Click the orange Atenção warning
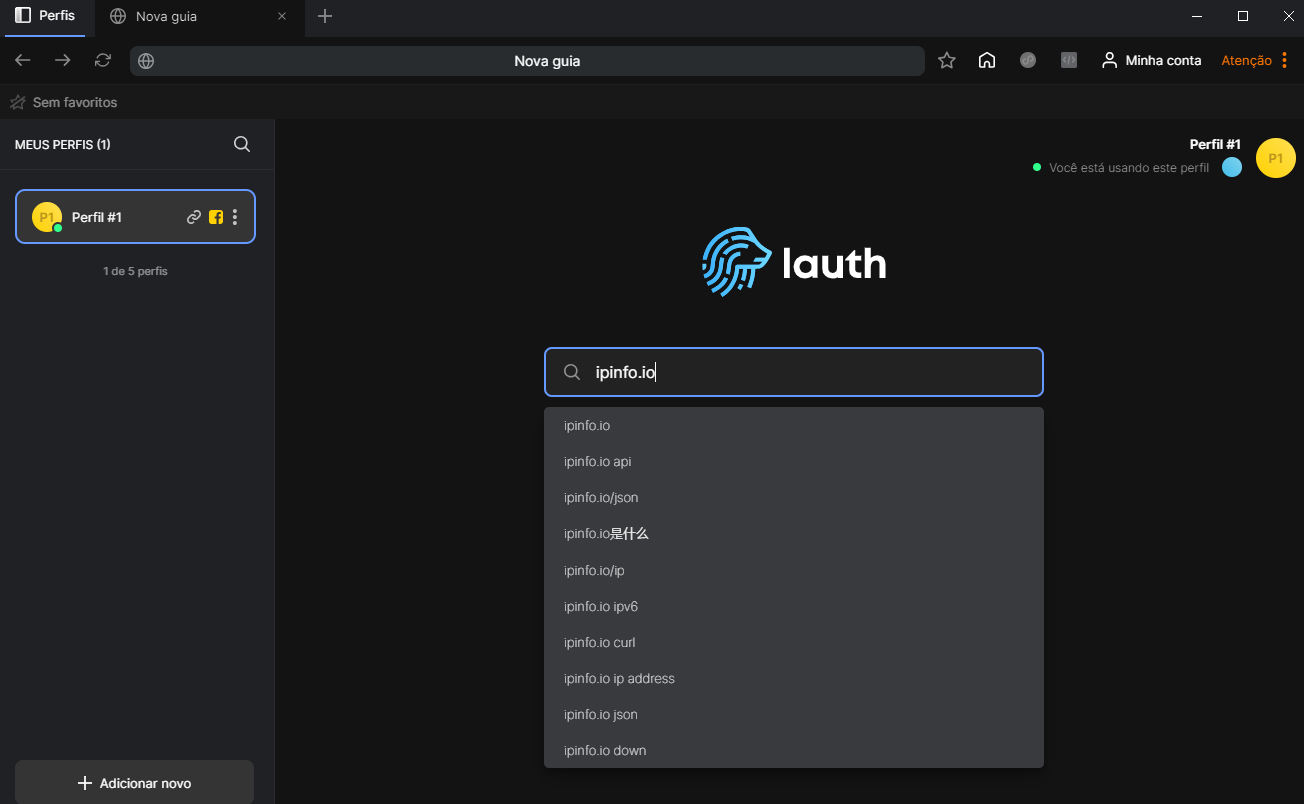 1246,61
